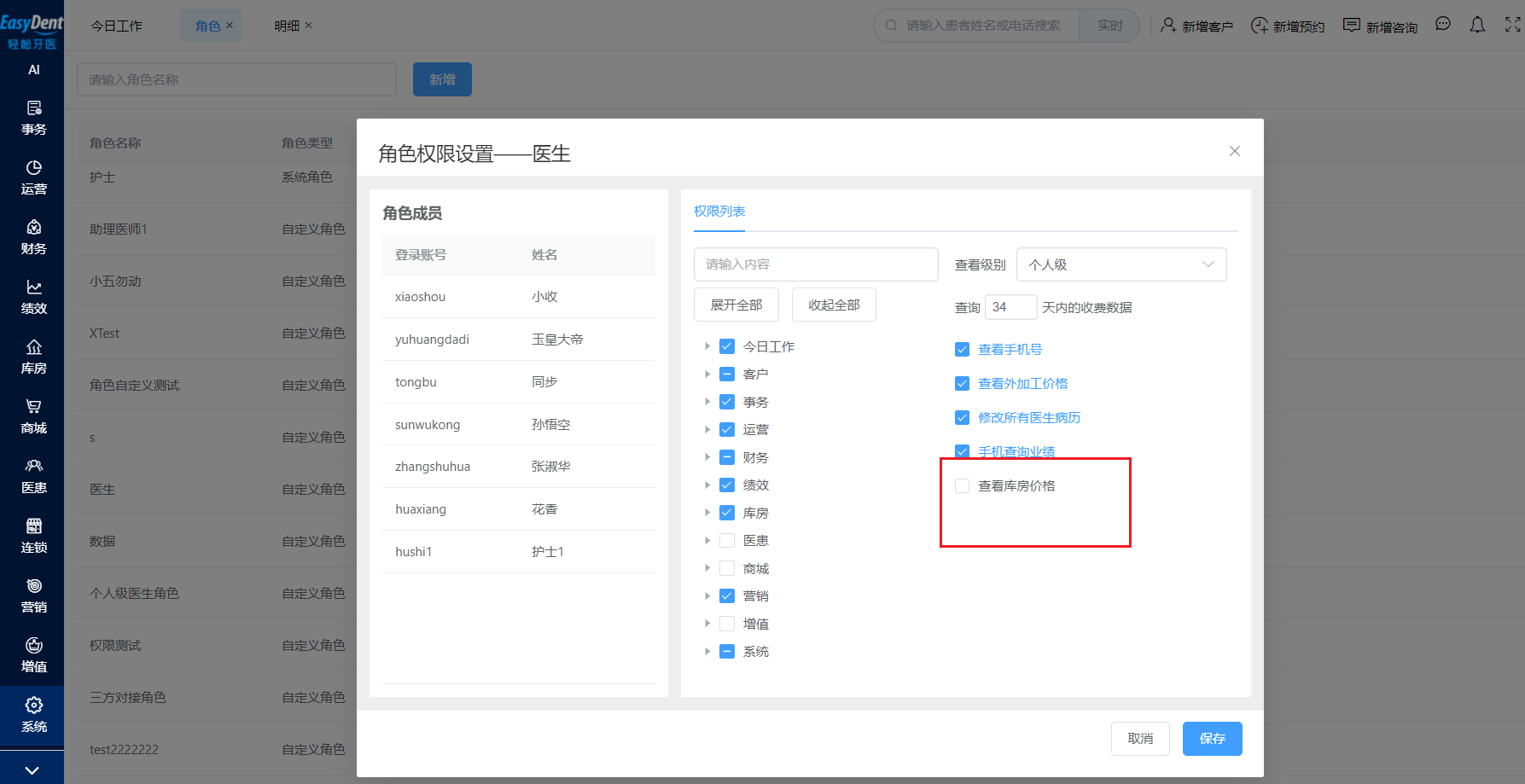Select member row xiaoshou
Viewport: 1525px width, 784px height.
coord(519,297)
